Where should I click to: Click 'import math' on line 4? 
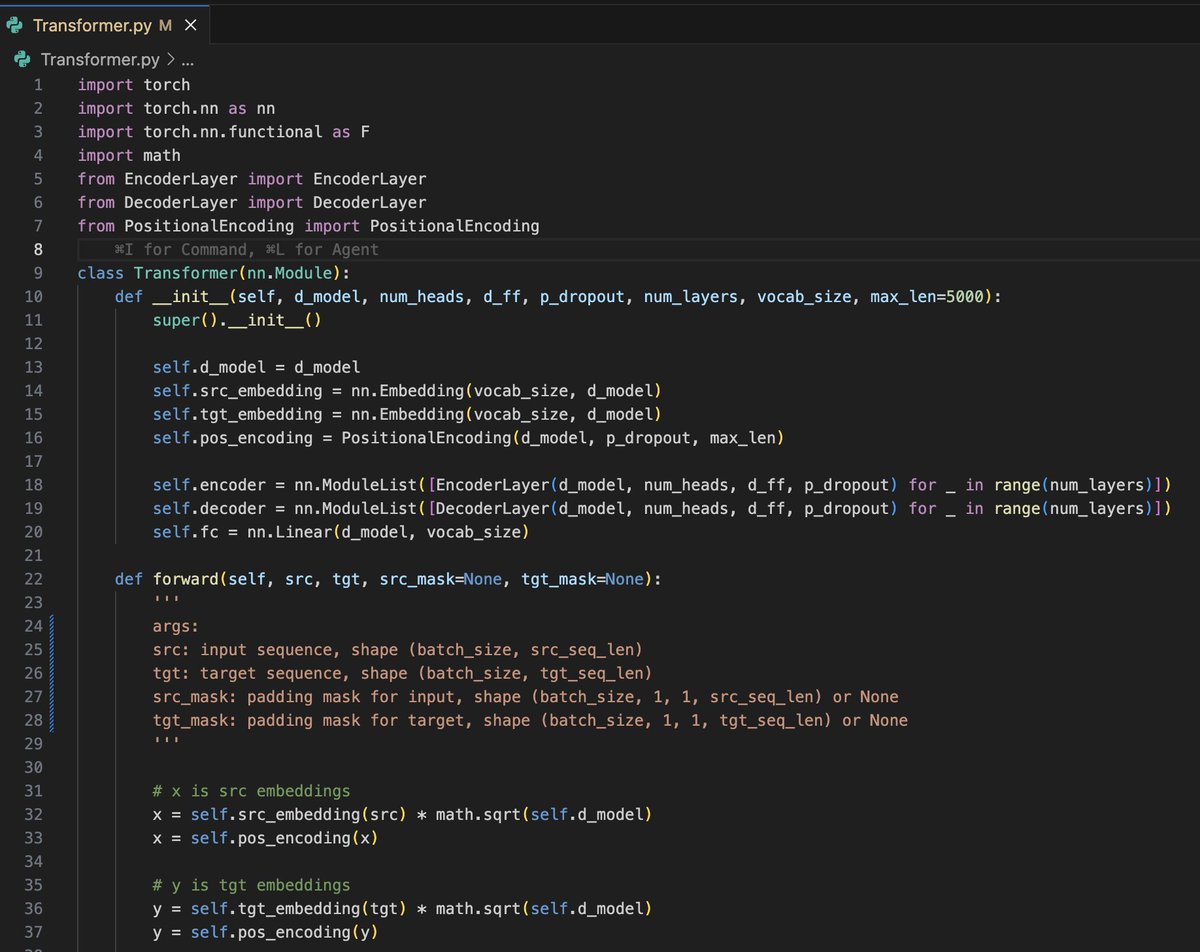[129, 155]
